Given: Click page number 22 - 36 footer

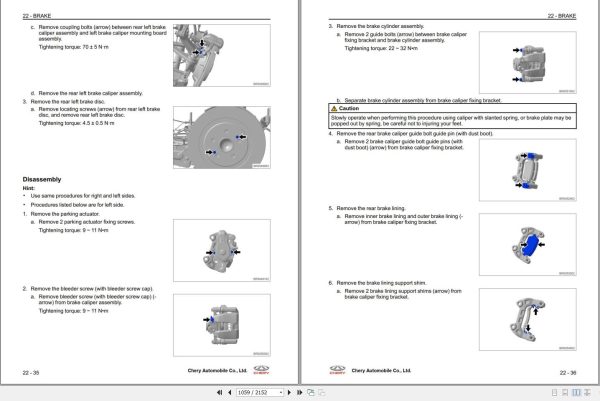Looking at the screenshot, I should (x=568, y=373).
